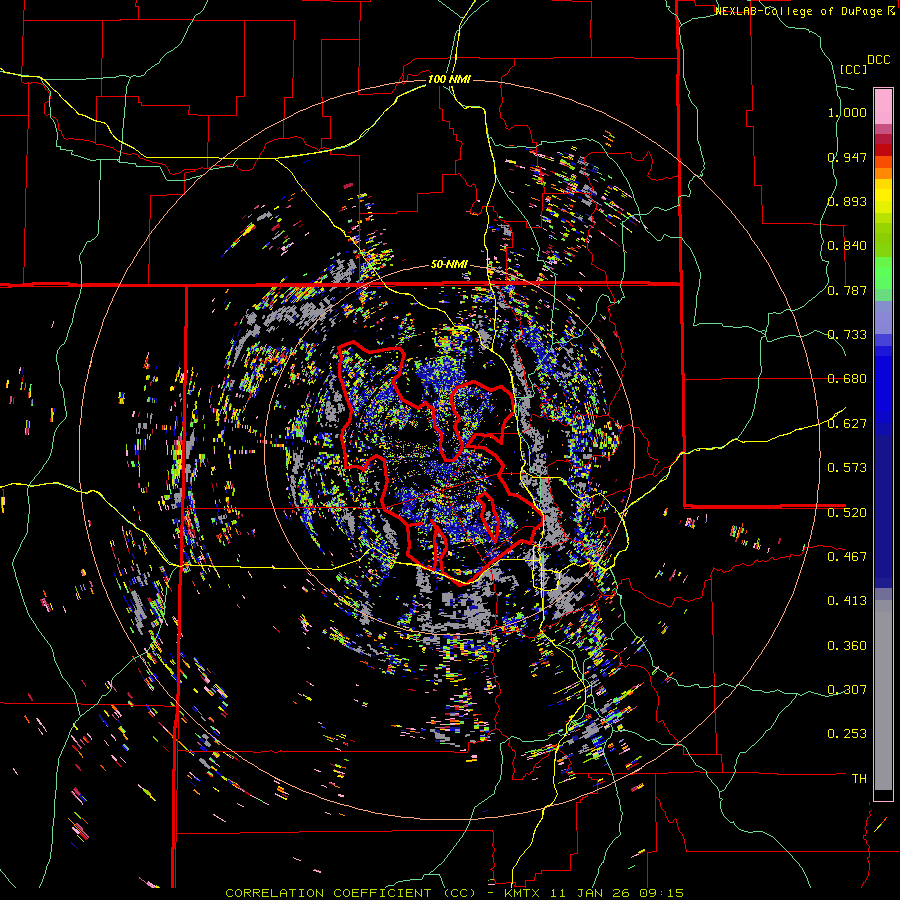Click the "TH" threshold label on the scale

click(859, 778)
